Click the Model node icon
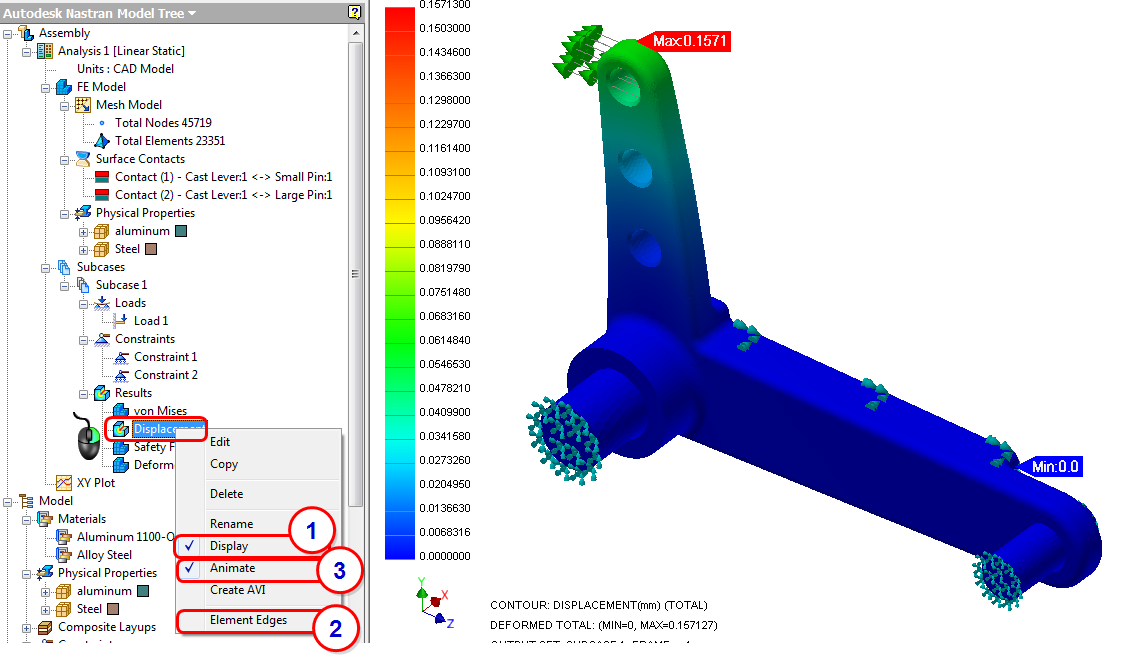The image size is (1144, 664). click(26, 501)
